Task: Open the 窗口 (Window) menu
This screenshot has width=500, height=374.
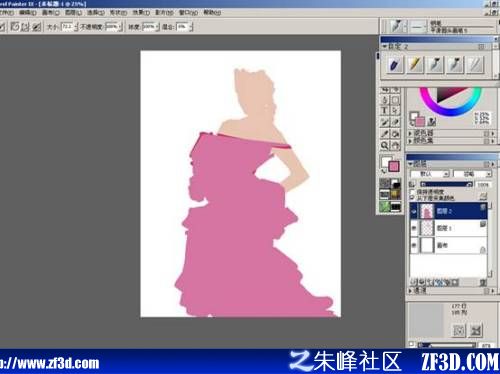Action: (188, 12)
